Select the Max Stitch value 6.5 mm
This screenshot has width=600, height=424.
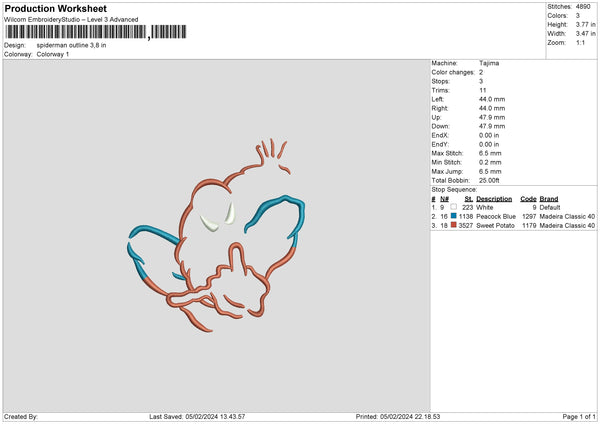click(x=490, y=153)
